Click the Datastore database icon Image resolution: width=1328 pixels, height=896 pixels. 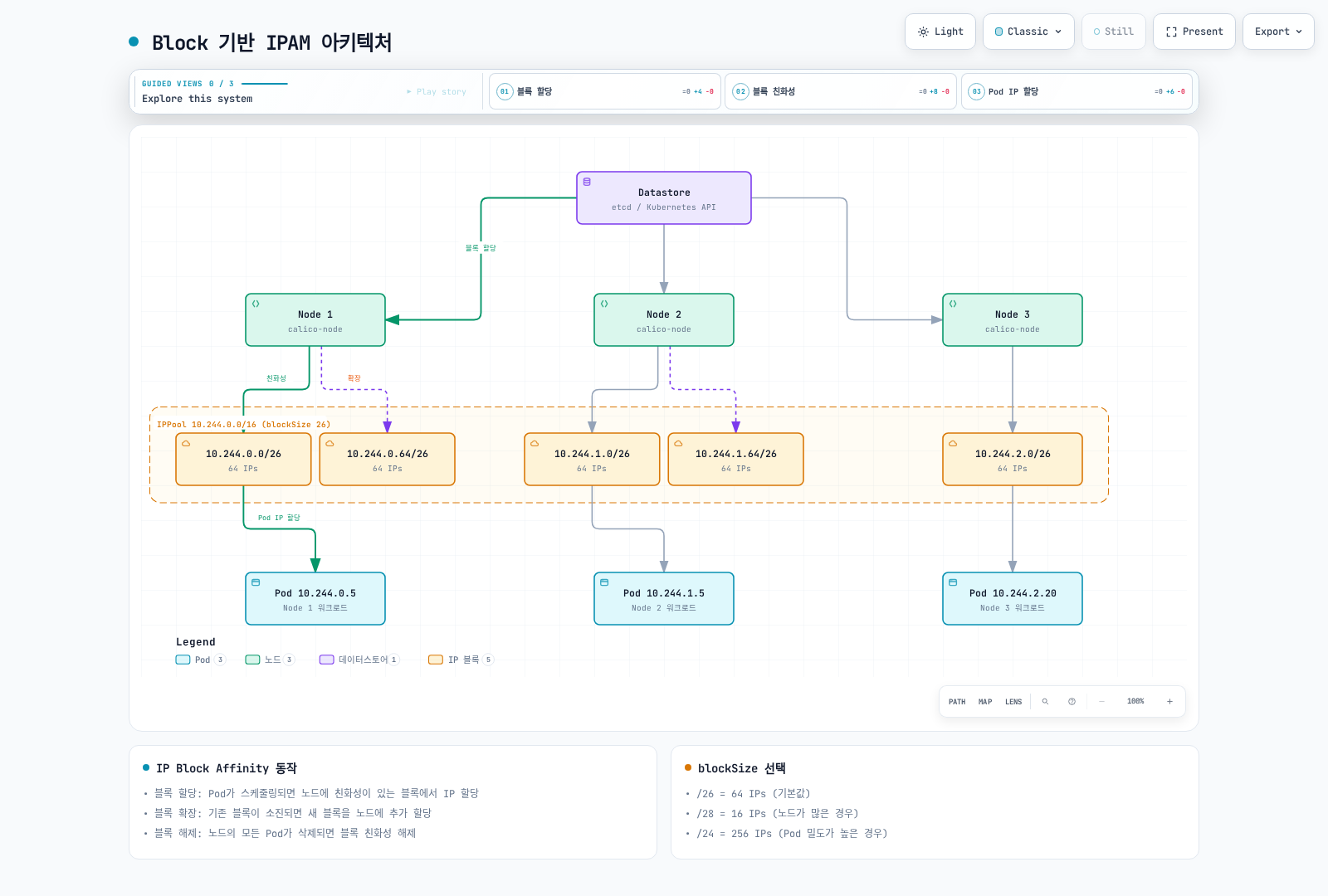coord(587,182)
